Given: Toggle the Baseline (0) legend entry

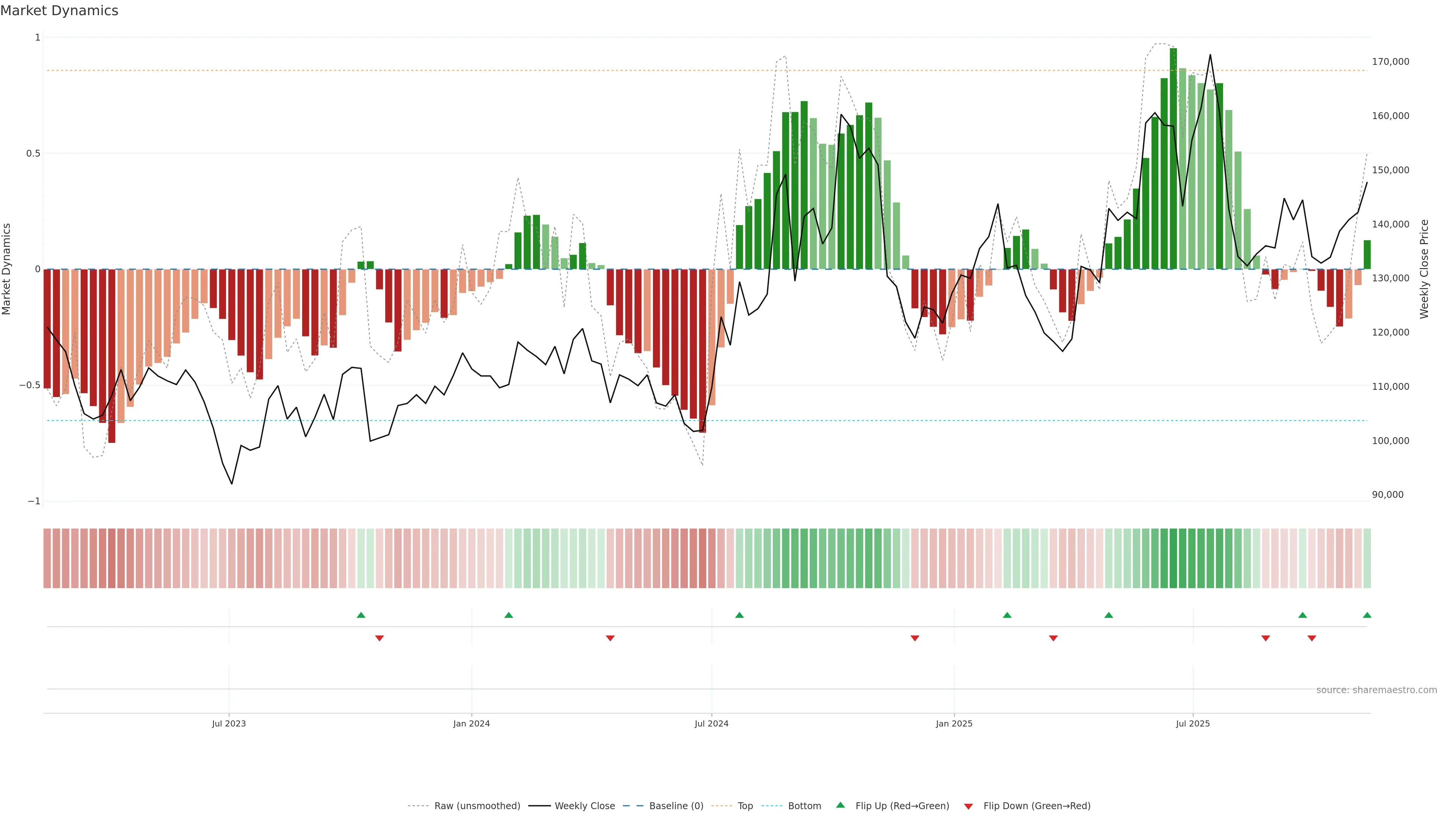Looking at the screenshot, I should click(x=676, y=806).
